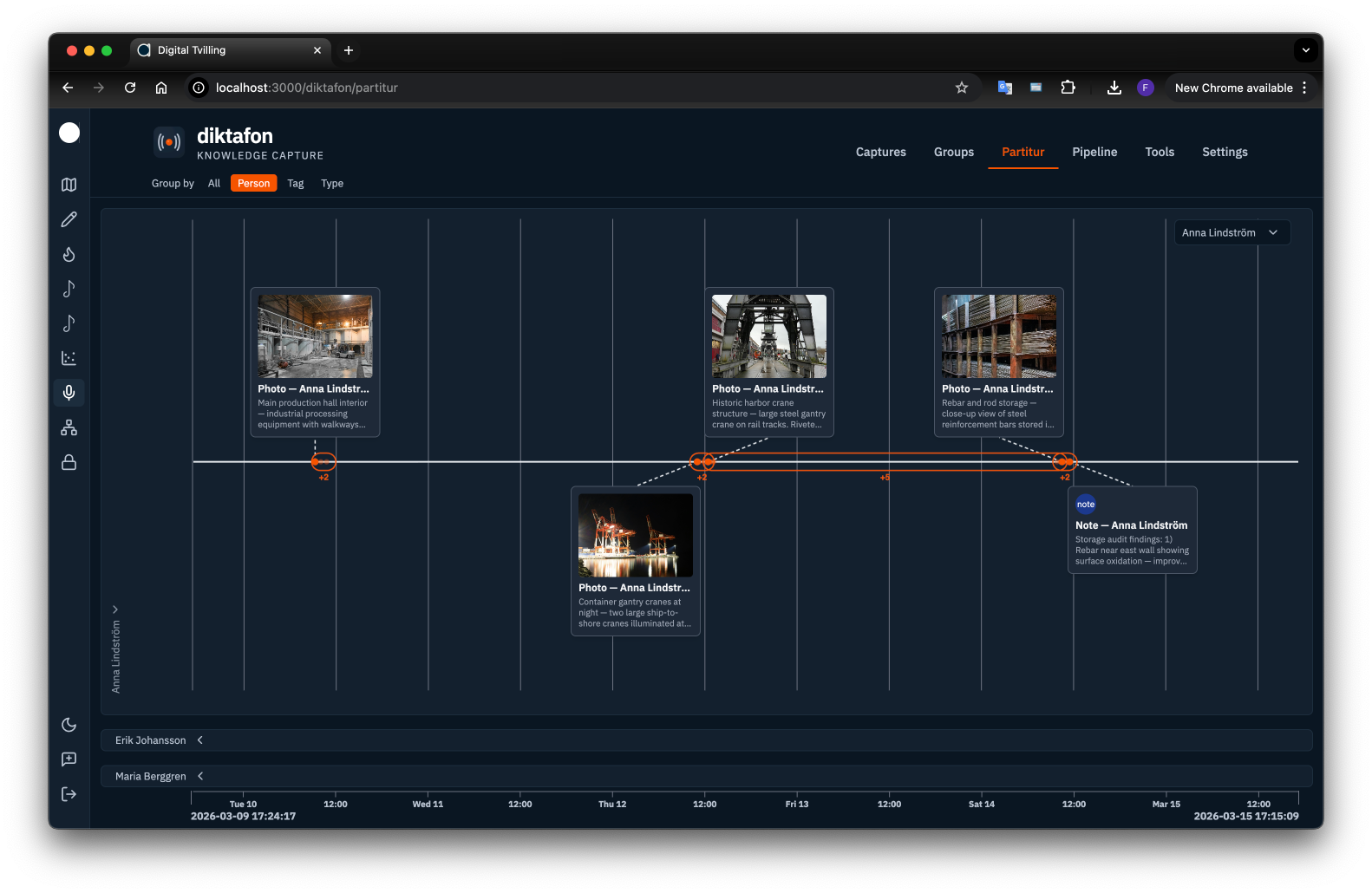Image resolution: width=1372 pixels, height=893 pixels.
Task: Group by All
Action: 214,183
